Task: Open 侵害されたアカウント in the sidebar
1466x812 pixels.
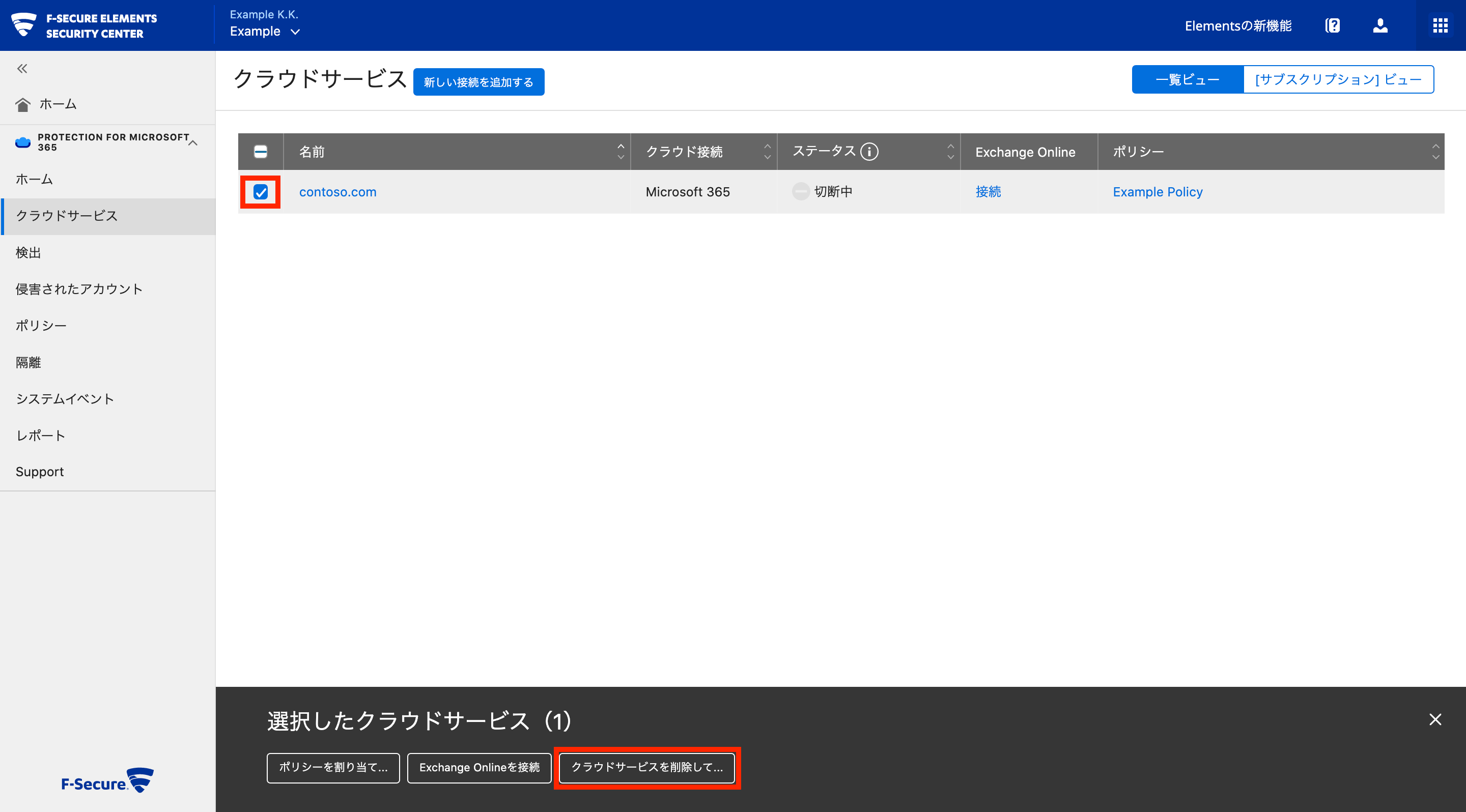Action: pyautogui.click(x=107, y=289)
